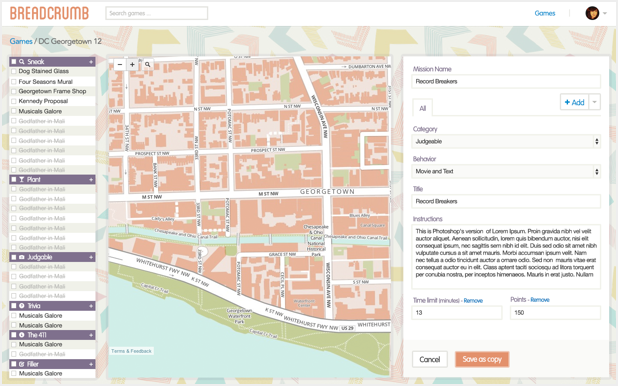
Task: Zoom in the map with plus button
Action: (x=132, y=65)
